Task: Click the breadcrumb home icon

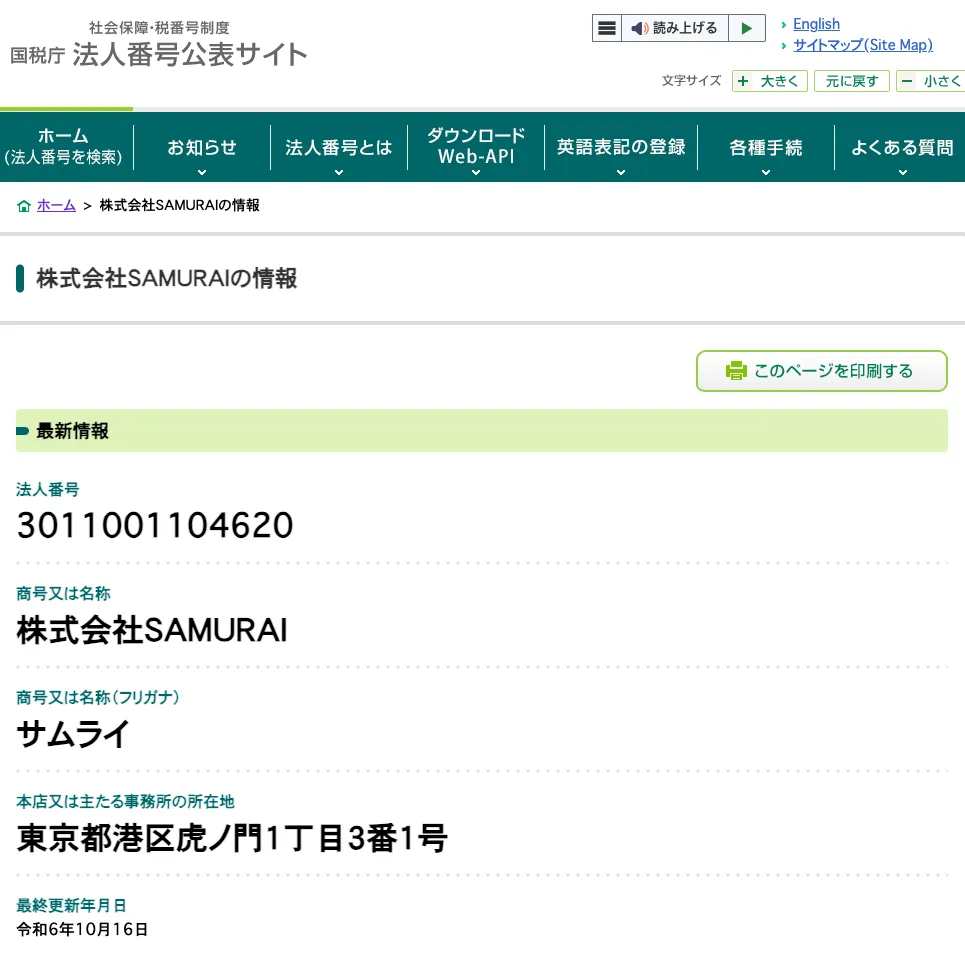Action: (x=23, y=206)
